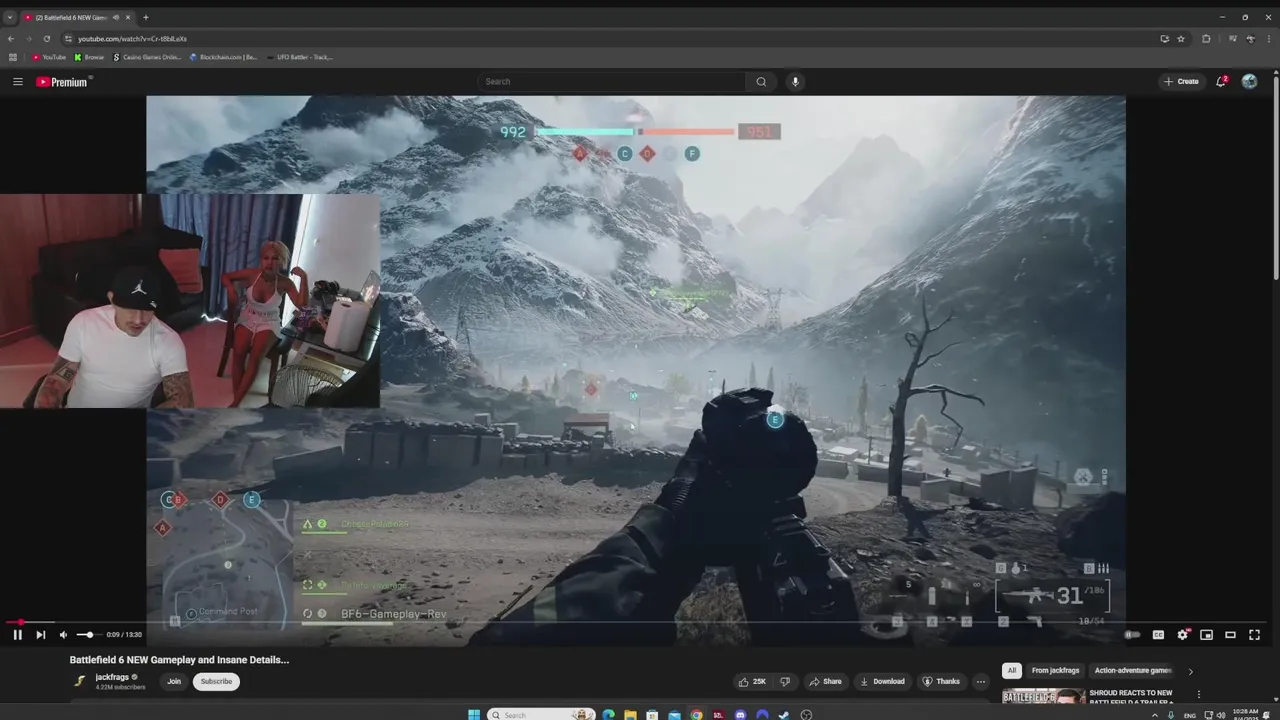Select the 'Action-adventure games' chip
Viewport: 1280px width, 720px height.
point(1133,671)
